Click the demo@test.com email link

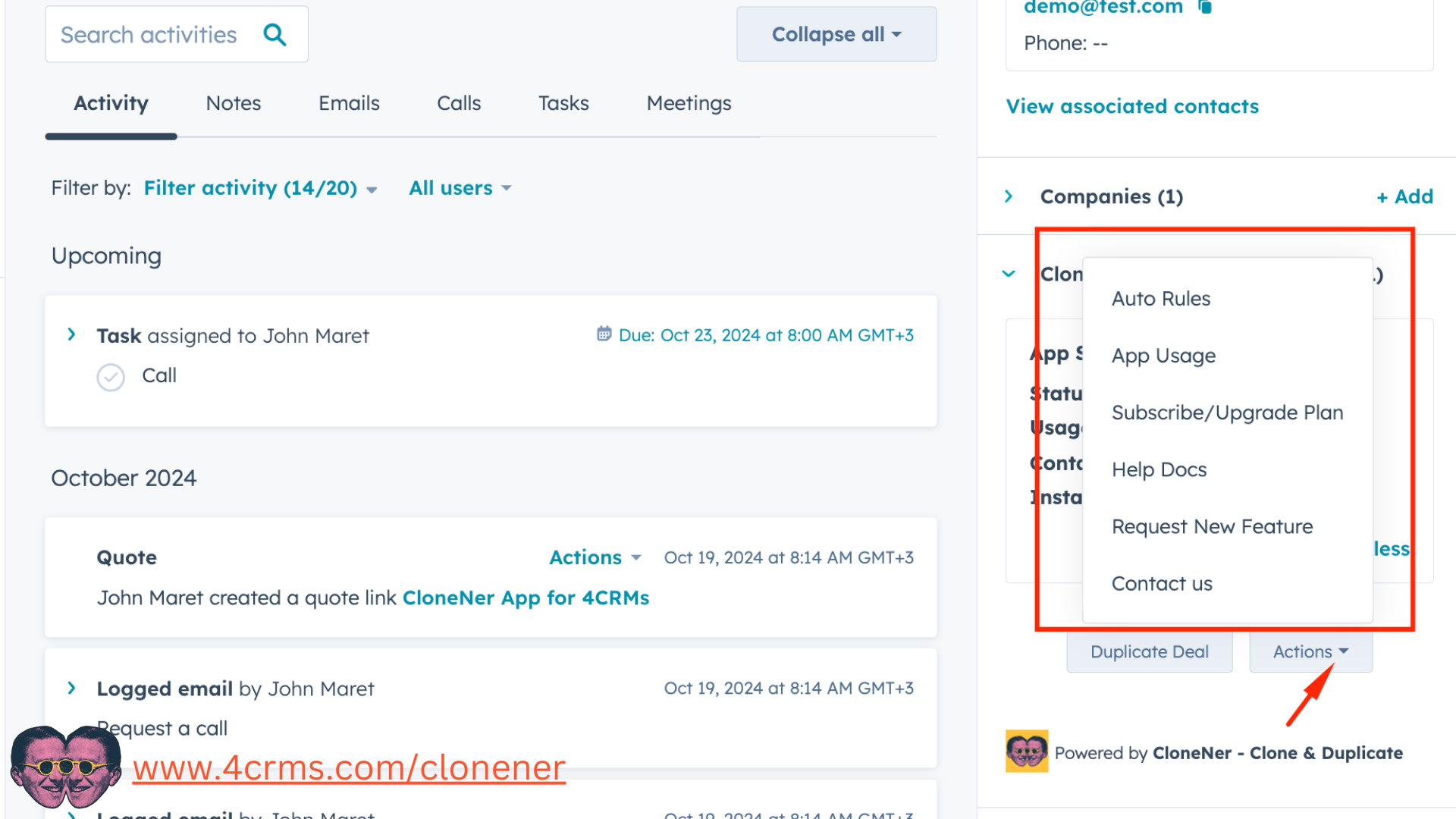[1103, 8]
